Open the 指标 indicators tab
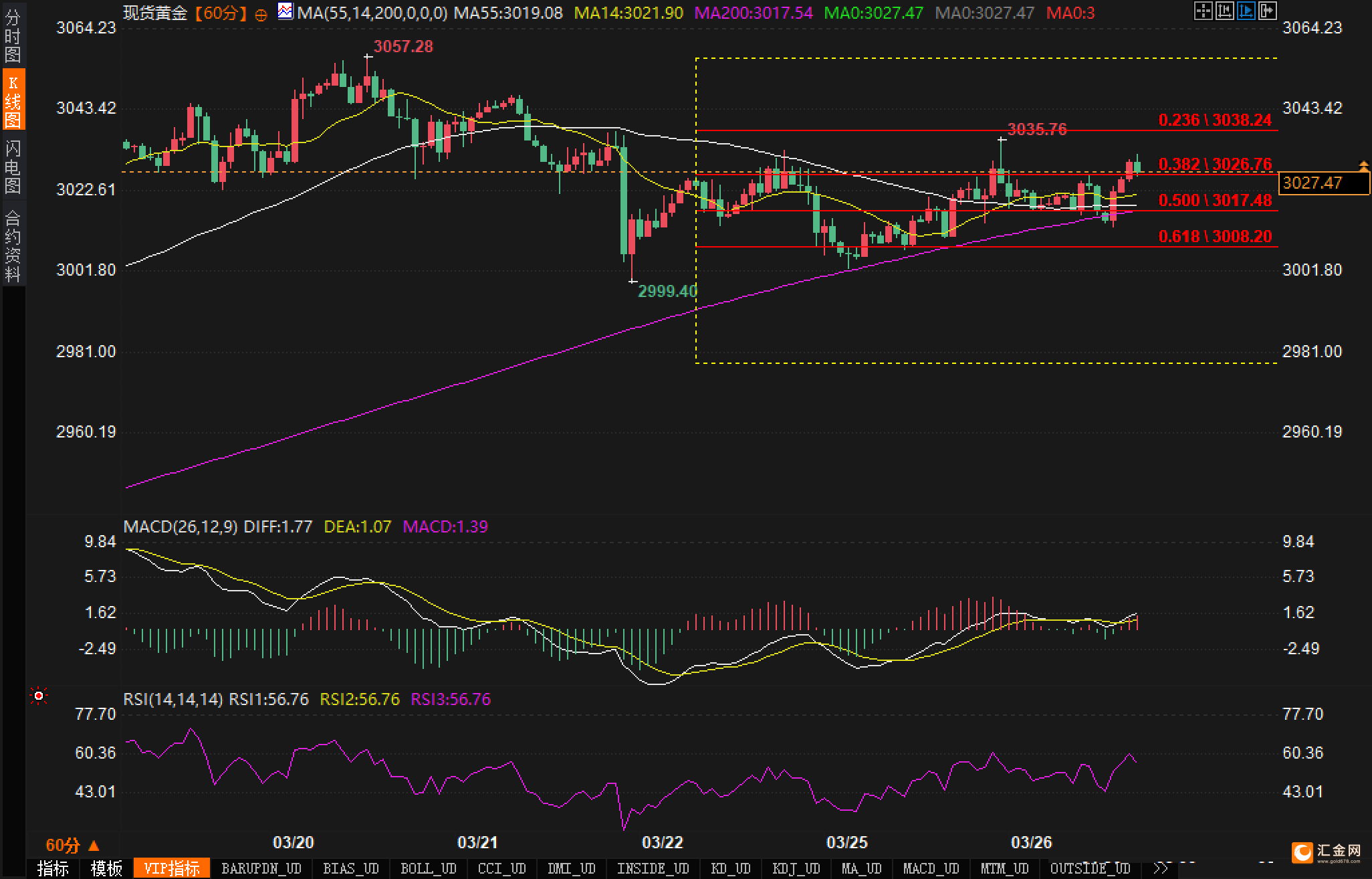1372x879 pixels. click(x=53, y=868)
